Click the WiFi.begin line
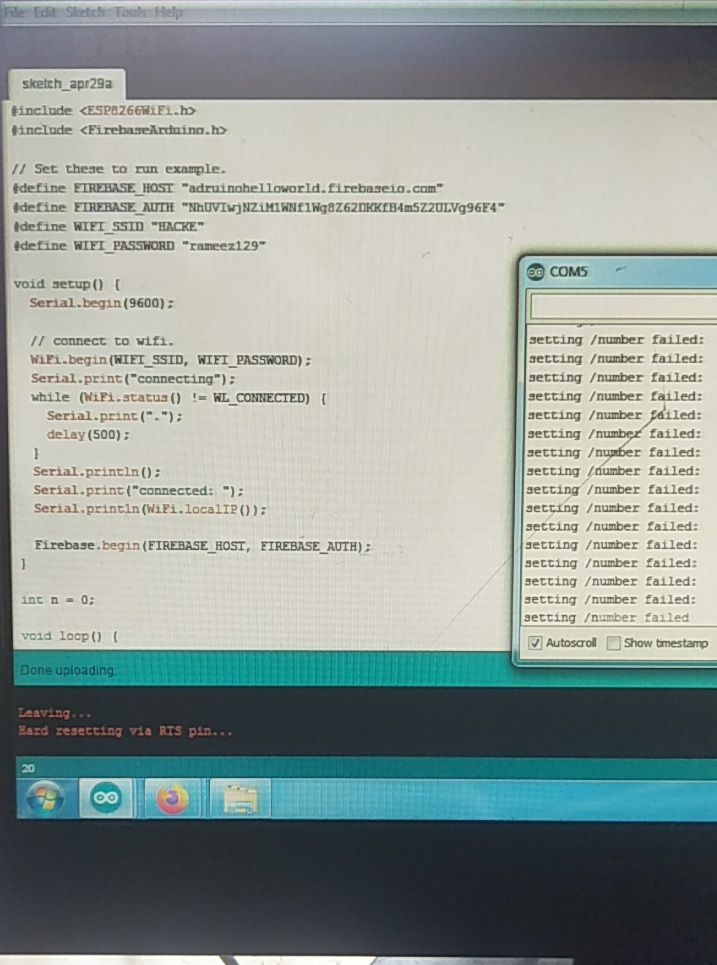Viewport: 717px width, 965px height. click(170, 360)
